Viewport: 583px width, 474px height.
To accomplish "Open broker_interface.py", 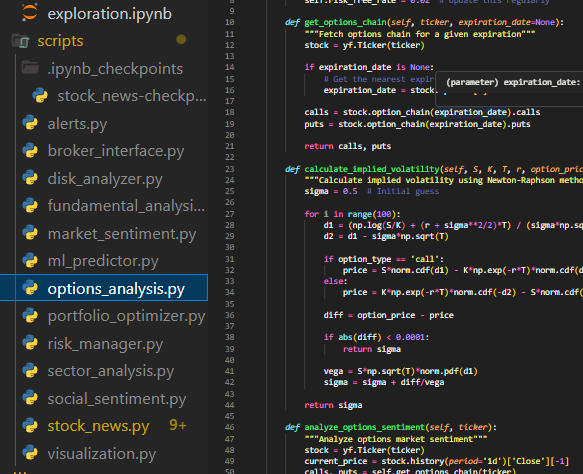I will (116, 151).
